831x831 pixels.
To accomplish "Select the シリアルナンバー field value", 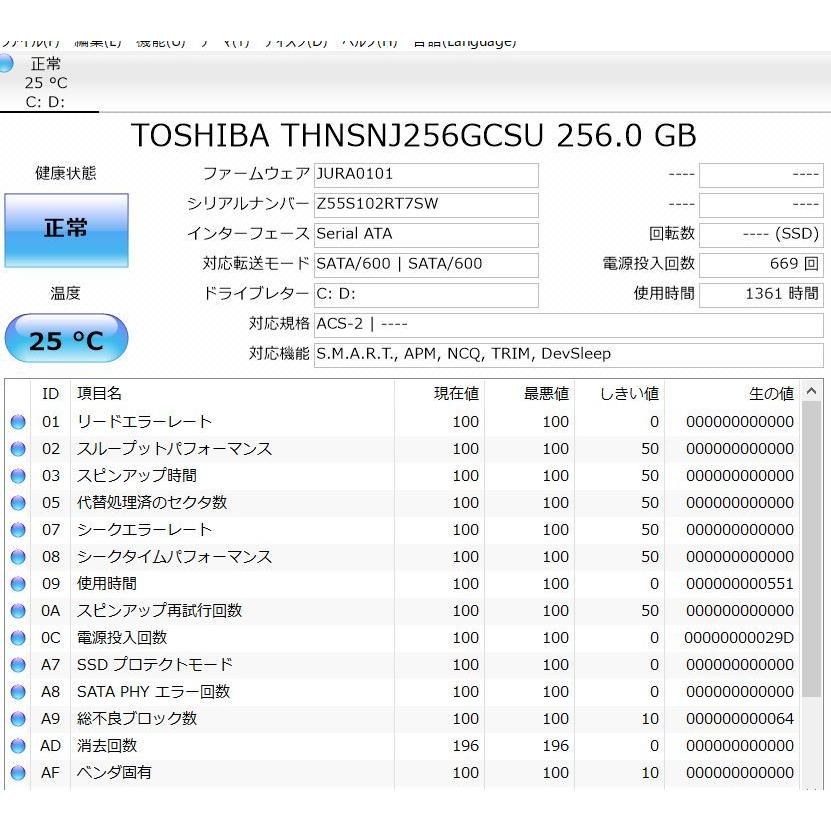I will coord(426,204).
